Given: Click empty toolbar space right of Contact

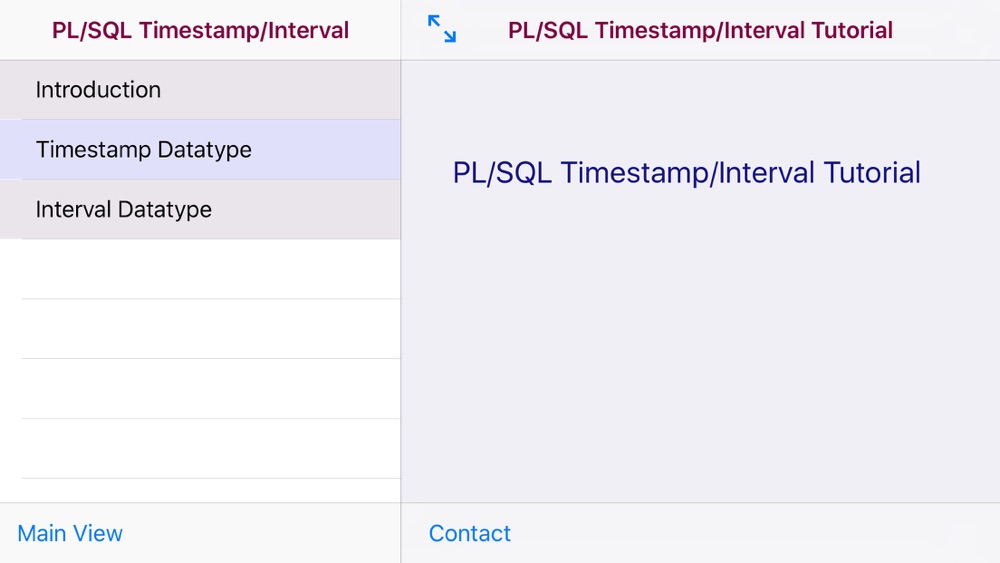Looking at the screenshot, I should tap(753, 533).
